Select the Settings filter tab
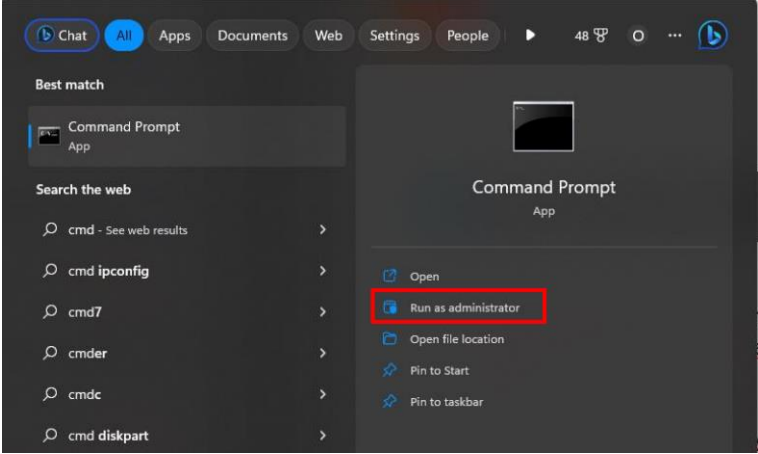 (394, 36)
